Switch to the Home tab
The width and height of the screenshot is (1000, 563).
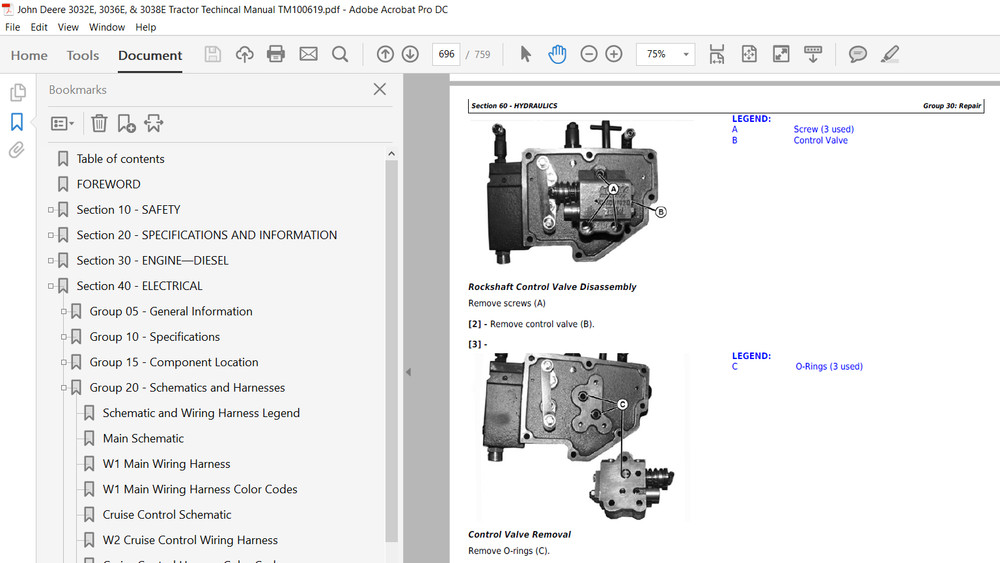(29, 55)
